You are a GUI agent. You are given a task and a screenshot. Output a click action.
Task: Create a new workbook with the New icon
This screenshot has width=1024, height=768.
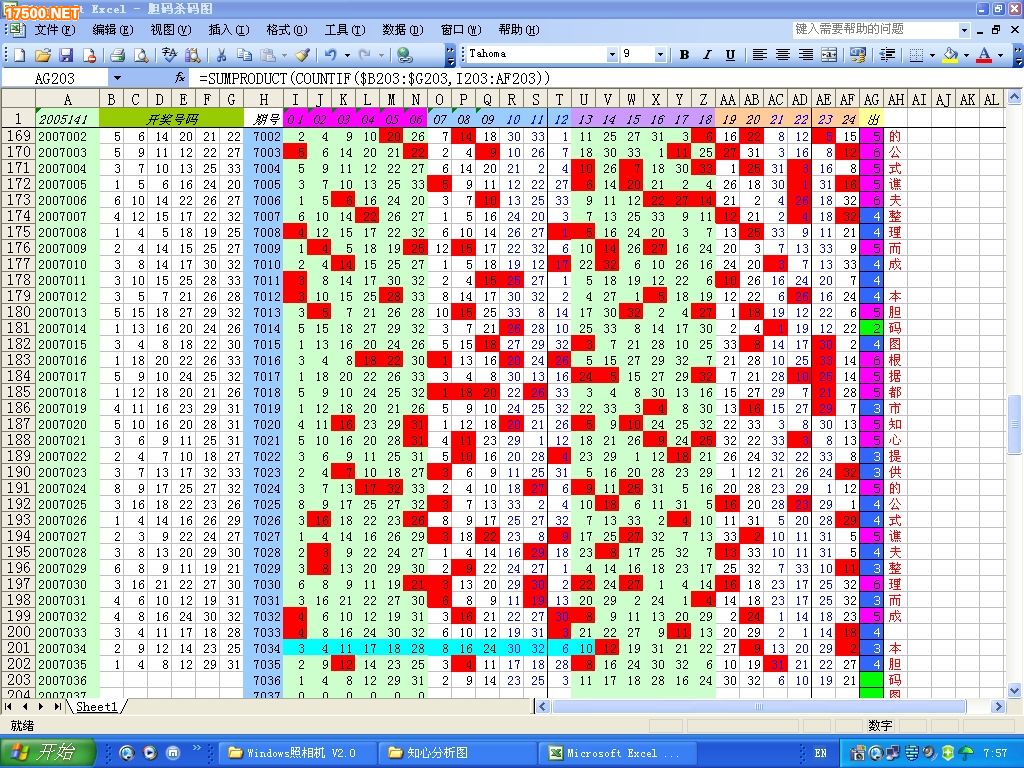coord(19,56)
